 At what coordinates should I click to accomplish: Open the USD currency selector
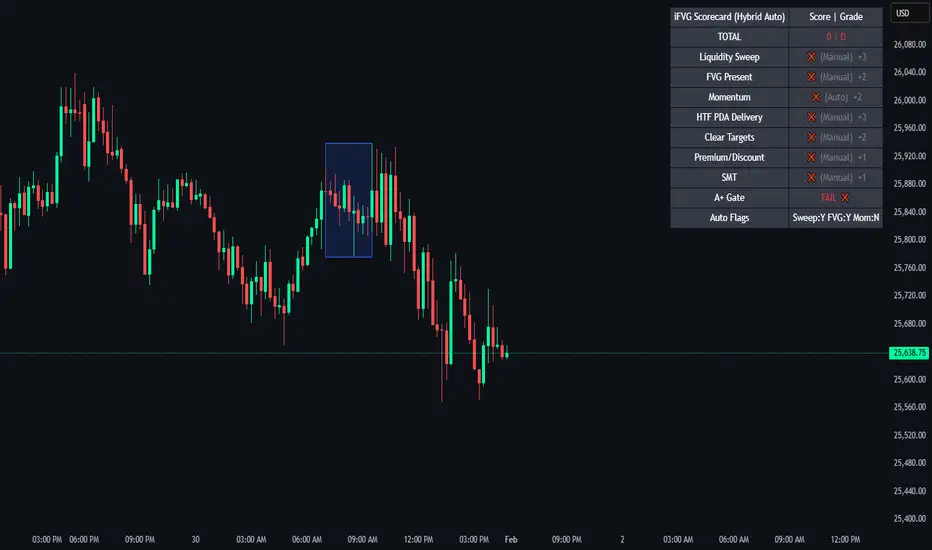[x=909, y=13]
